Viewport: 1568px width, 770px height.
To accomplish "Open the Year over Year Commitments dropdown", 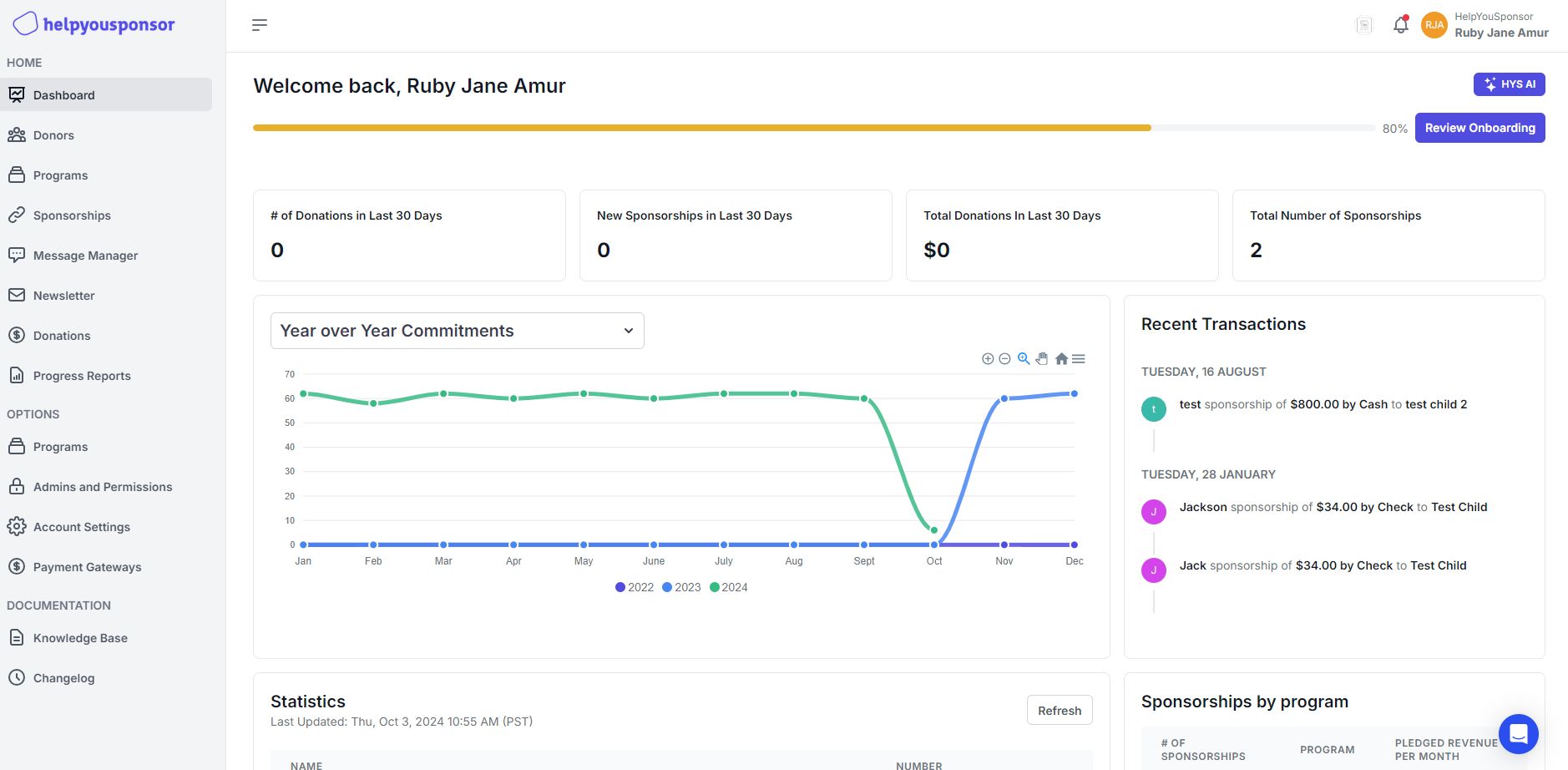I will click(457, 331).
